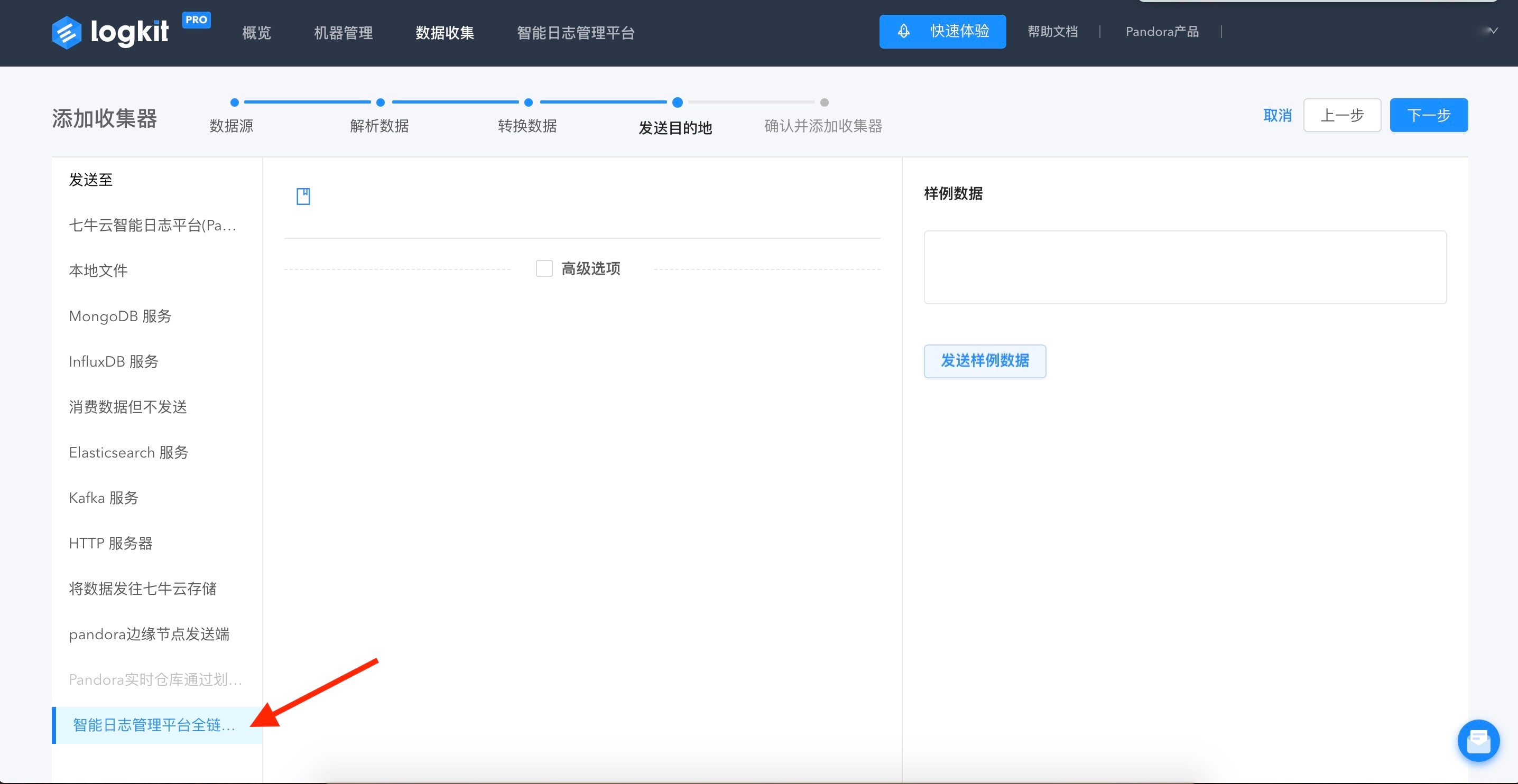
Task: Go to the 数据源 step
Action: tap(232, 125)
